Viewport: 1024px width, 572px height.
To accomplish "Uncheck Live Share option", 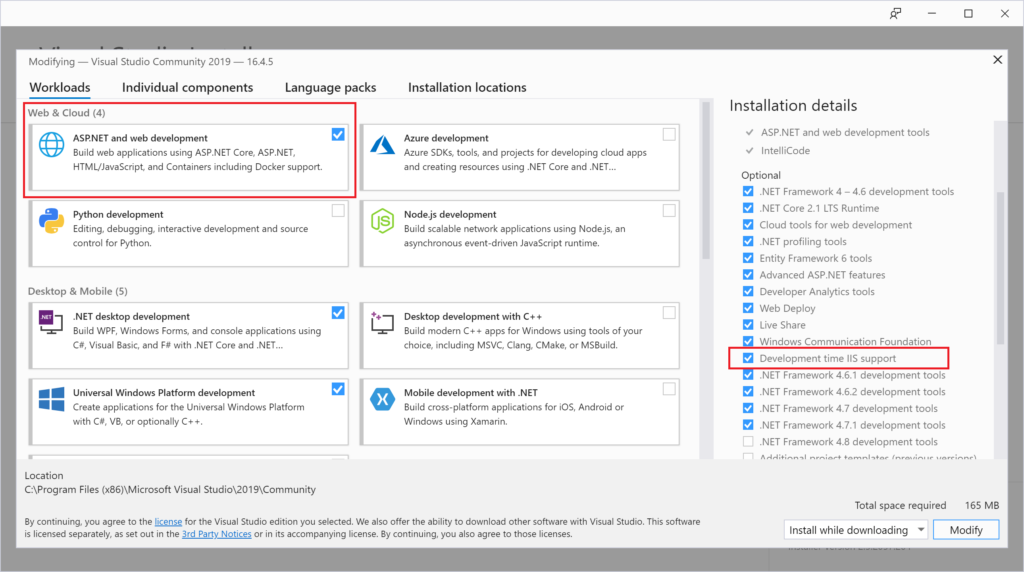I will [x=748, y=325].
